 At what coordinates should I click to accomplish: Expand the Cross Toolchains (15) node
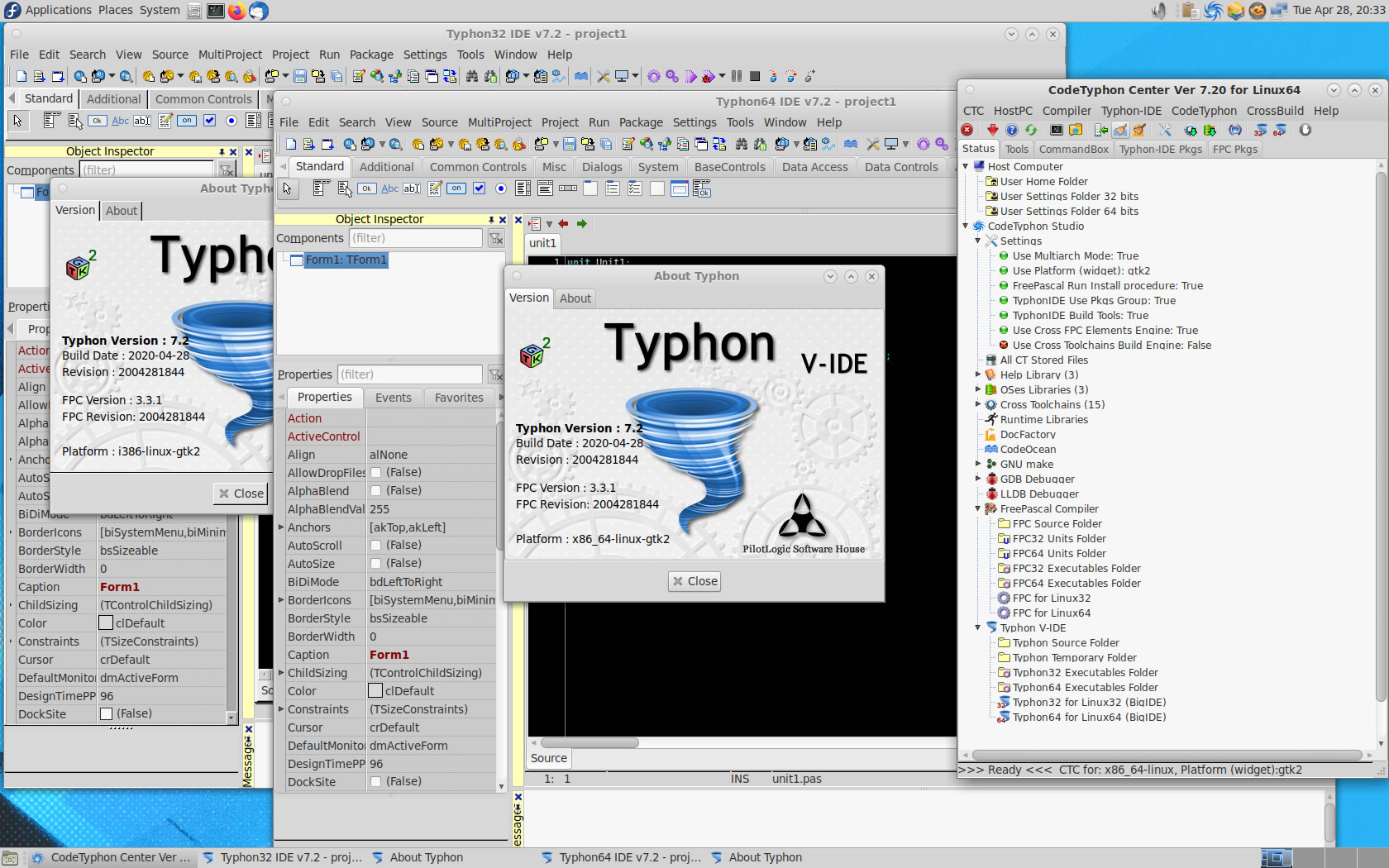point(978,404)
